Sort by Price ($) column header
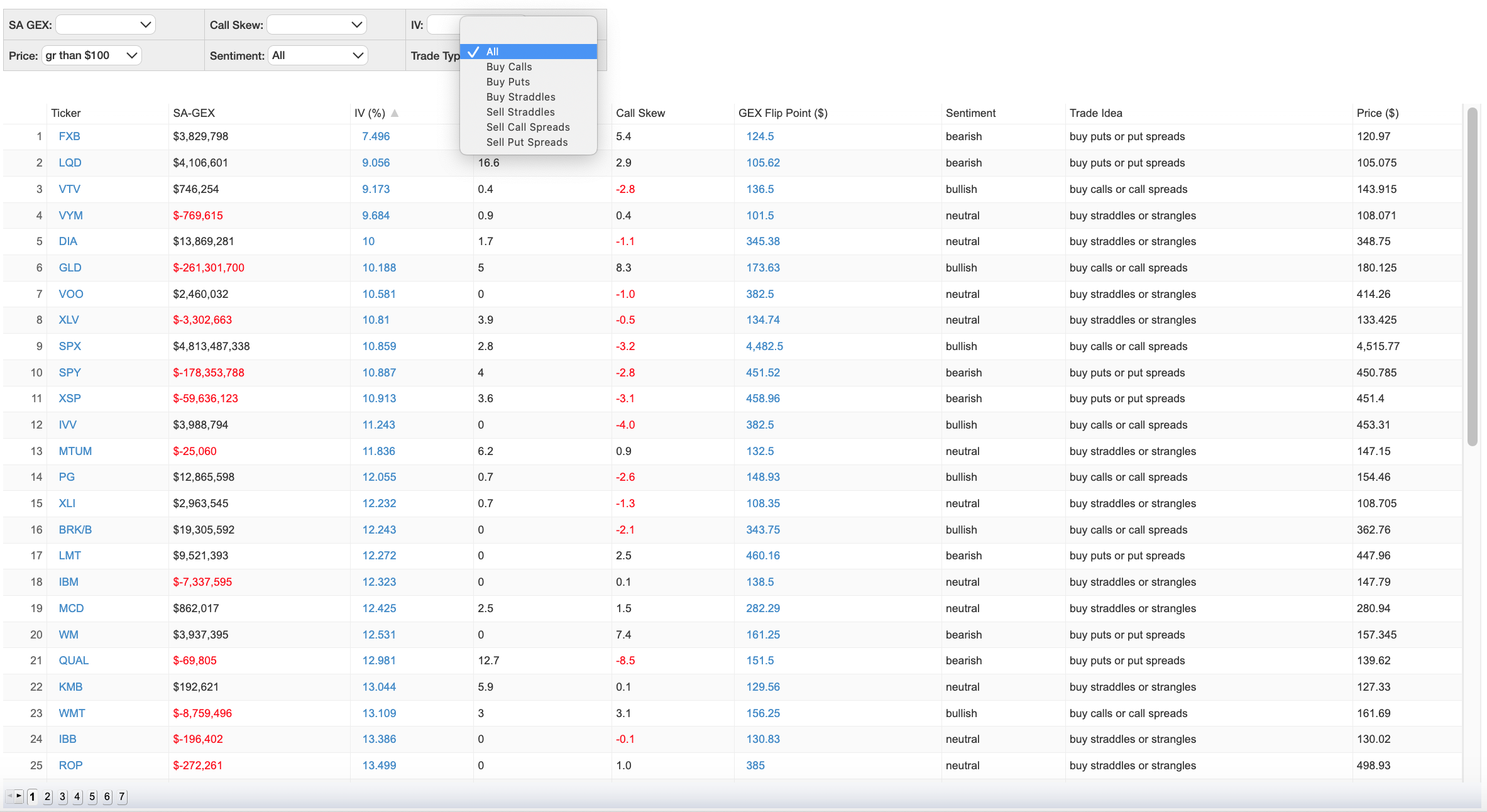Screen dimensions: 1487x812 click(x=1378, y=113)
